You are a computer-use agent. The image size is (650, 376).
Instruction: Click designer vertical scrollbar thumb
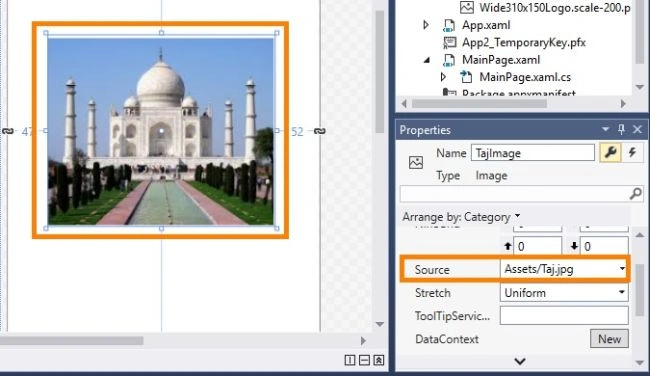point(379,72)
